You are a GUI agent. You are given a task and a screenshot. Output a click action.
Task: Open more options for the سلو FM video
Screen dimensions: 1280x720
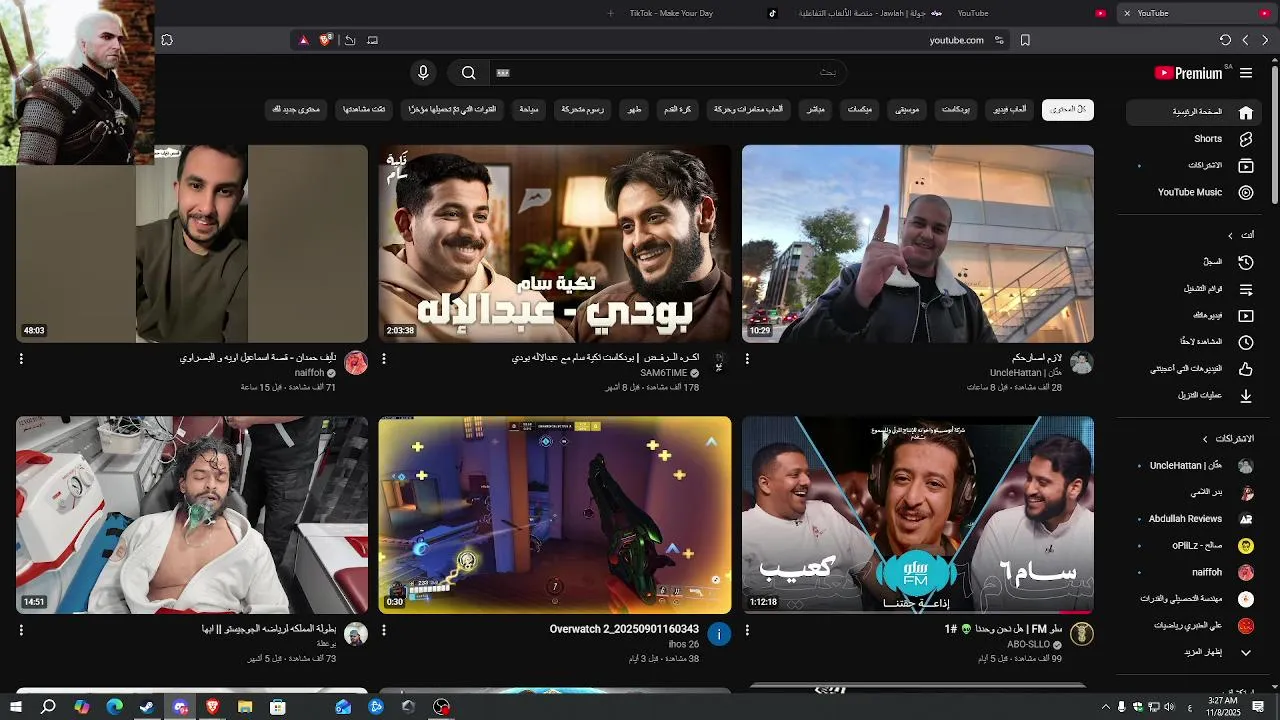747,631
